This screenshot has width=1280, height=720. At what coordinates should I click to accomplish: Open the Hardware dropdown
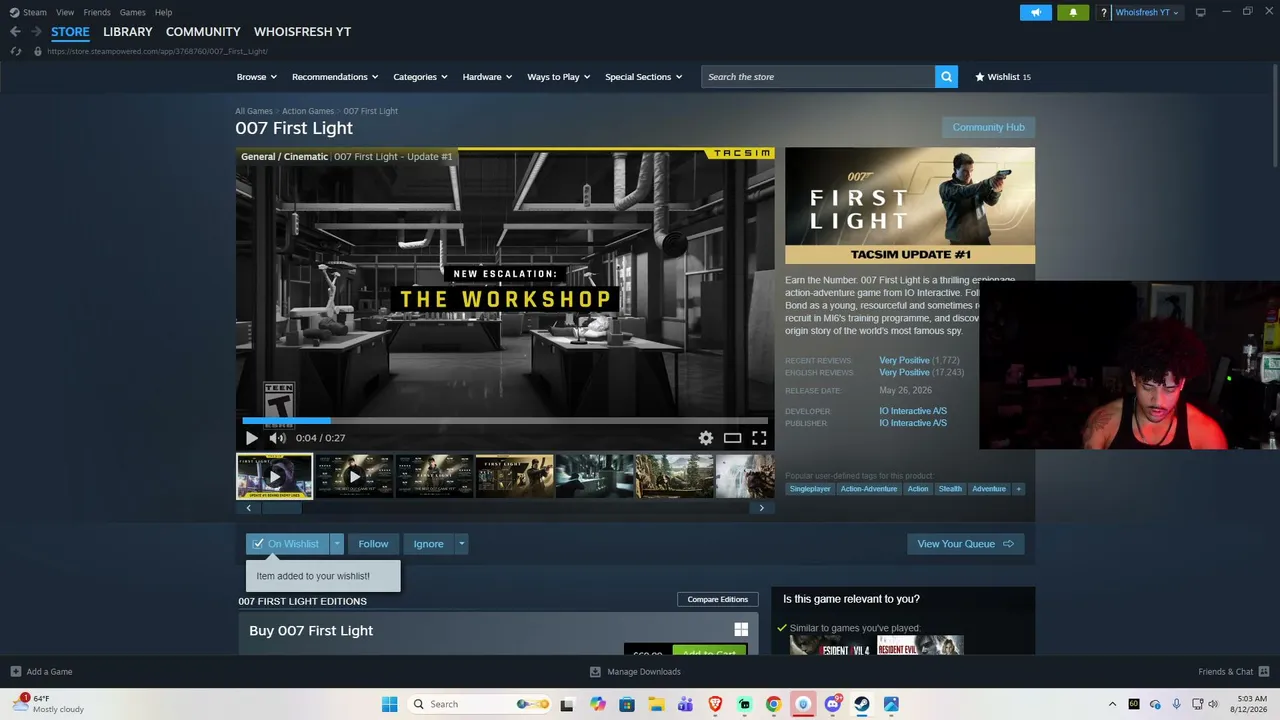point(487,77)
